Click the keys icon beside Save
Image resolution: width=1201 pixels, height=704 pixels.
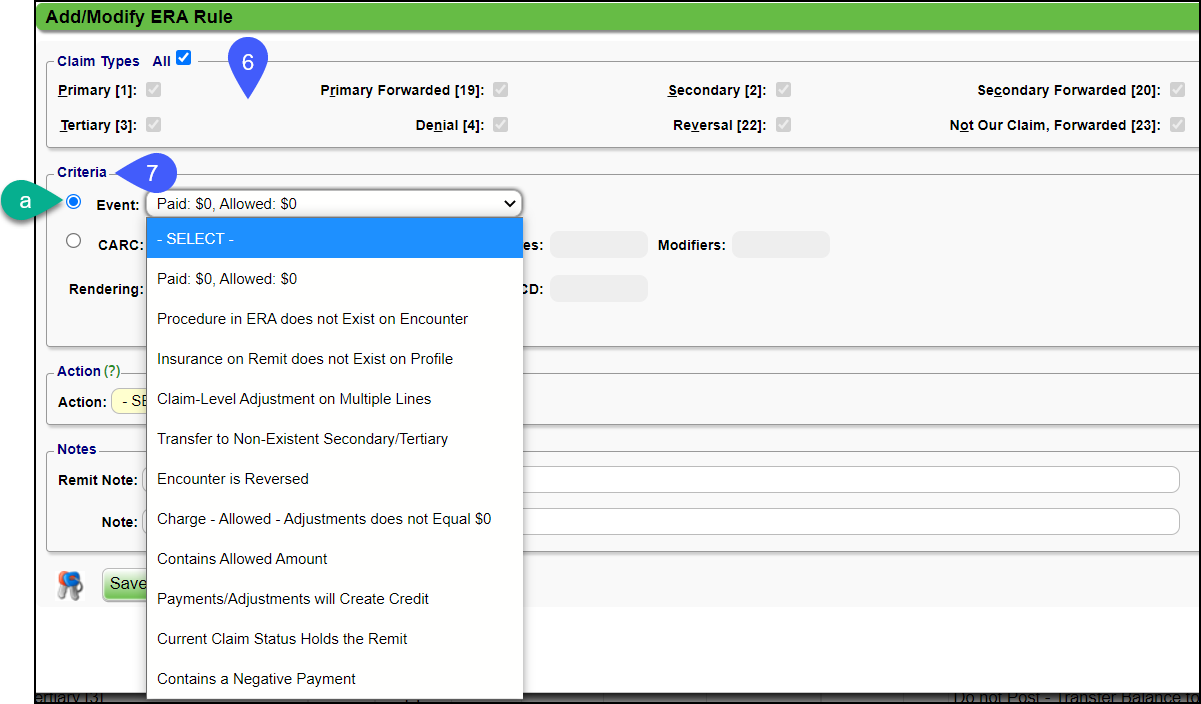[70, 585]
